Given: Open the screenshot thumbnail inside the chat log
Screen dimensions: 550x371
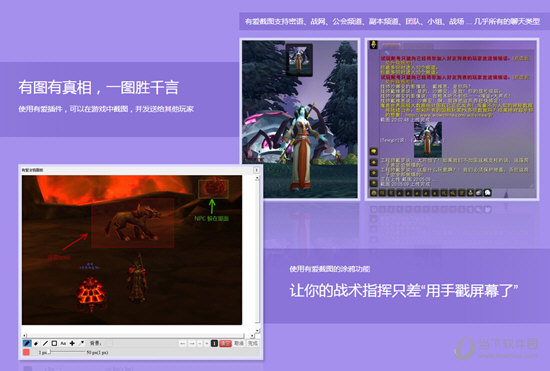Looking at the screenshot, I should point(428,139).
